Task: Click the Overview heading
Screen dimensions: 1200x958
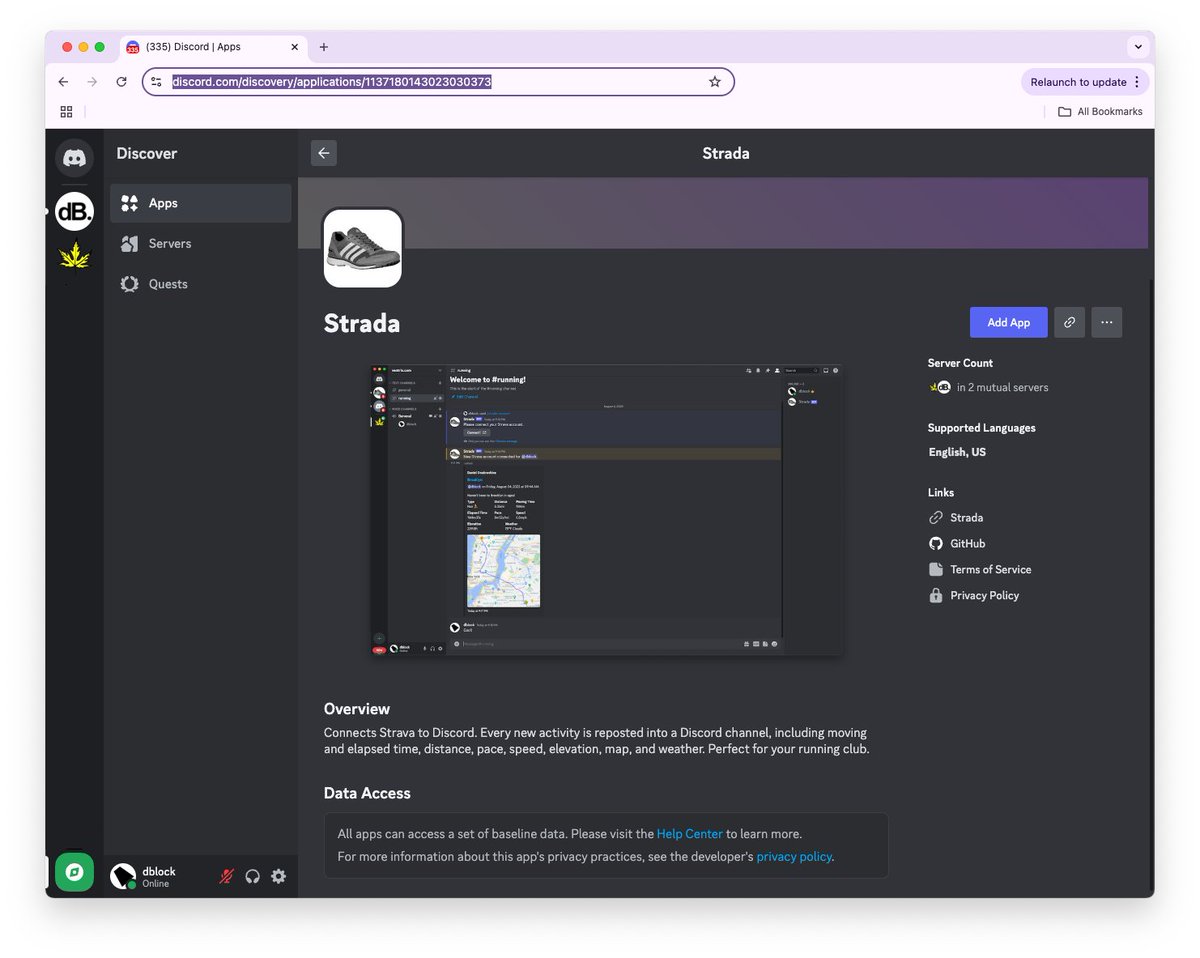Action: coord(357,709)
